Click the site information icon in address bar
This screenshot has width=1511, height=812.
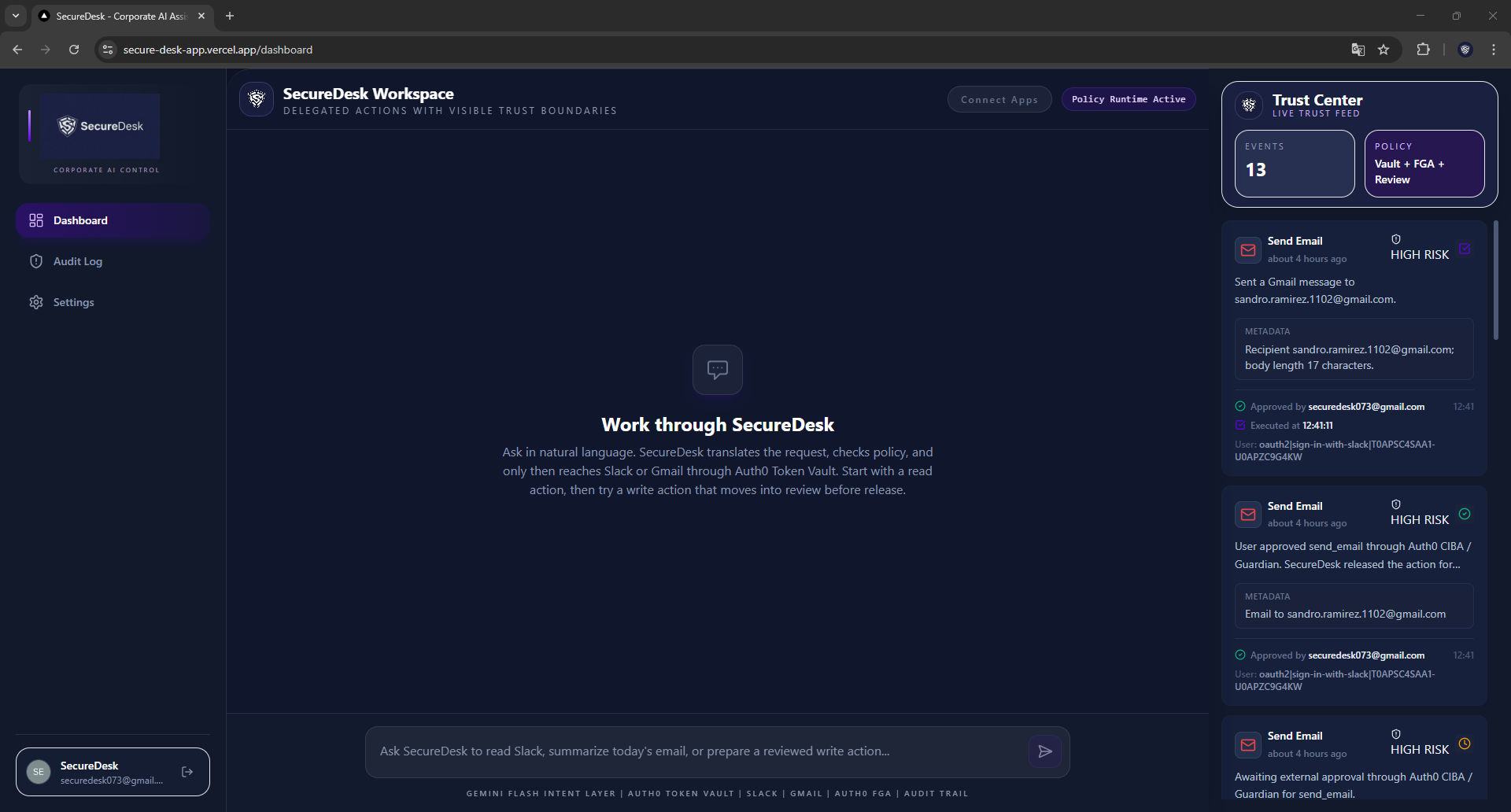(108, 50)
